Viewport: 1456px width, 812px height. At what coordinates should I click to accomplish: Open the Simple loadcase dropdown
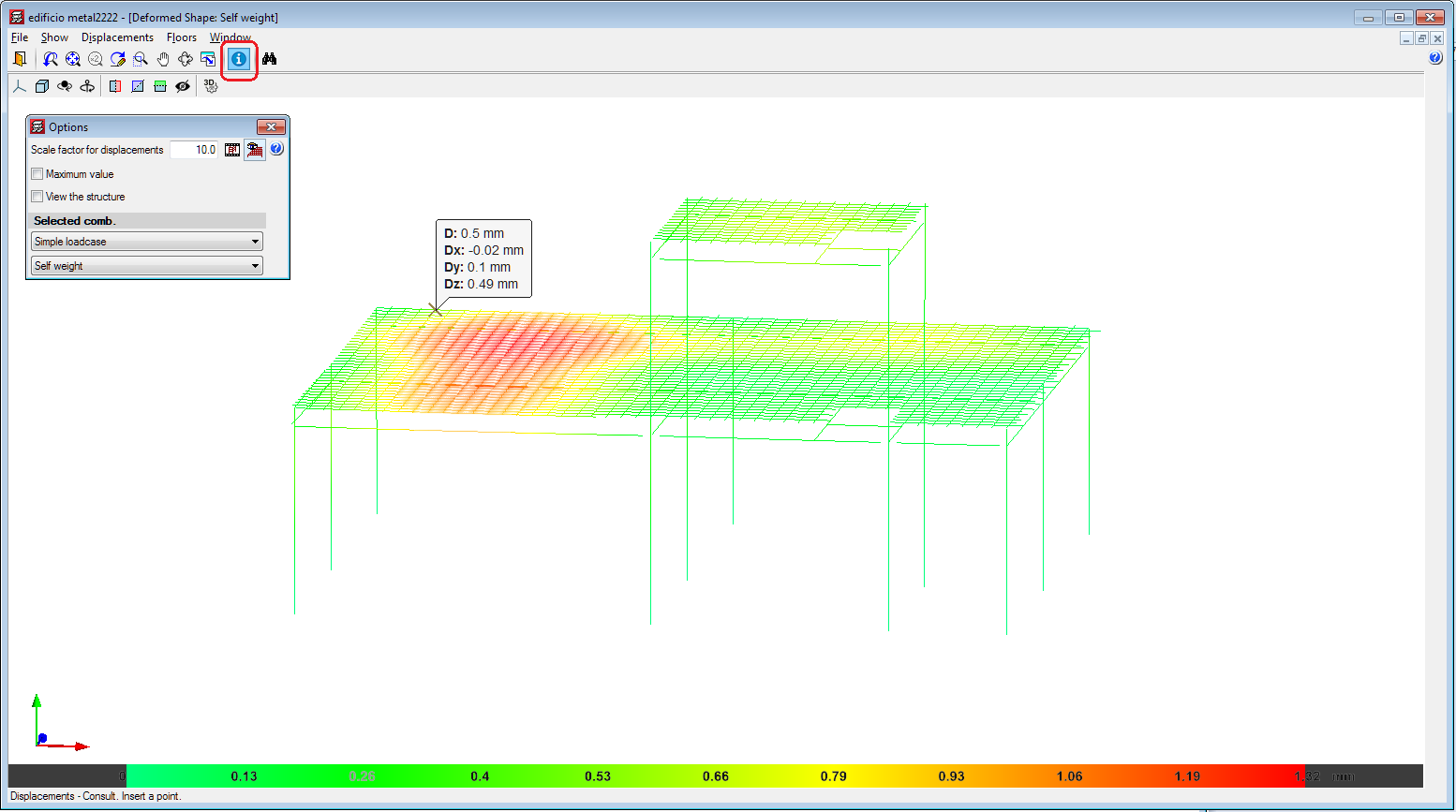click(x=254, y=241)
